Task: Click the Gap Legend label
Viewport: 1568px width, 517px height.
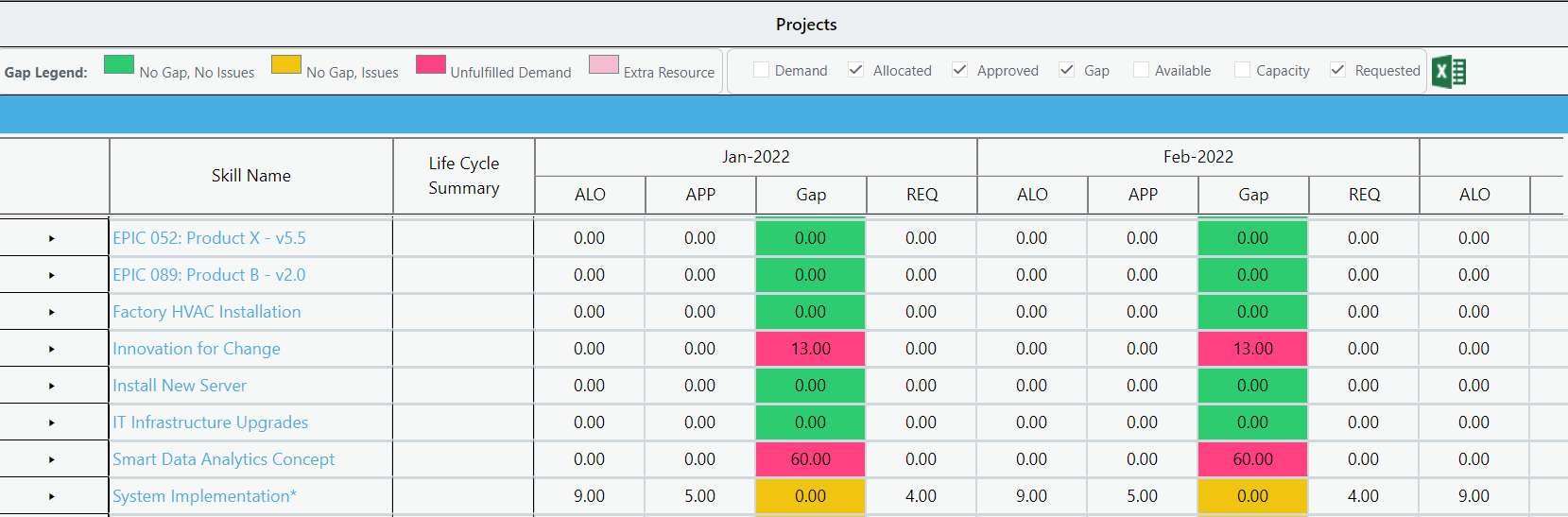Action: (x=46, y=73)
